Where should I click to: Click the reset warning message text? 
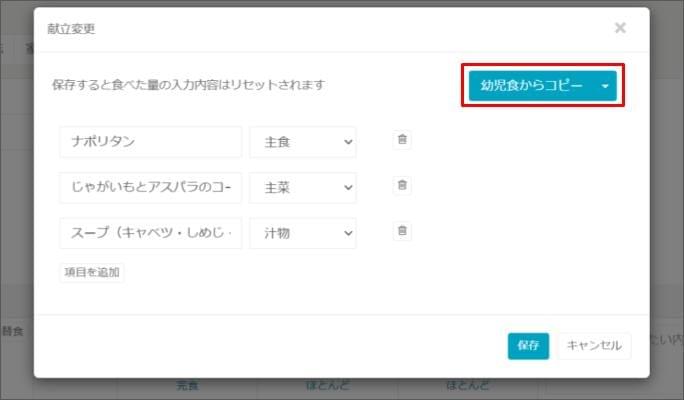[x=188, y=86]
